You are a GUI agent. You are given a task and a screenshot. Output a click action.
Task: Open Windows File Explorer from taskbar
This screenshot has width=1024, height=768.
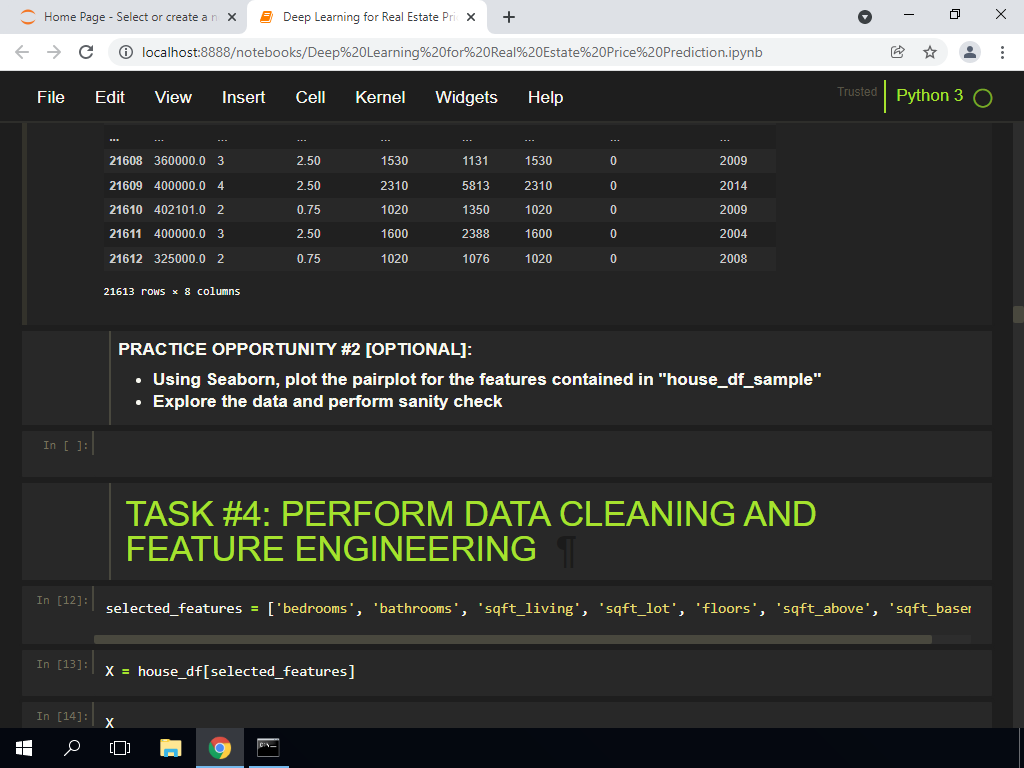pos(171,748)
